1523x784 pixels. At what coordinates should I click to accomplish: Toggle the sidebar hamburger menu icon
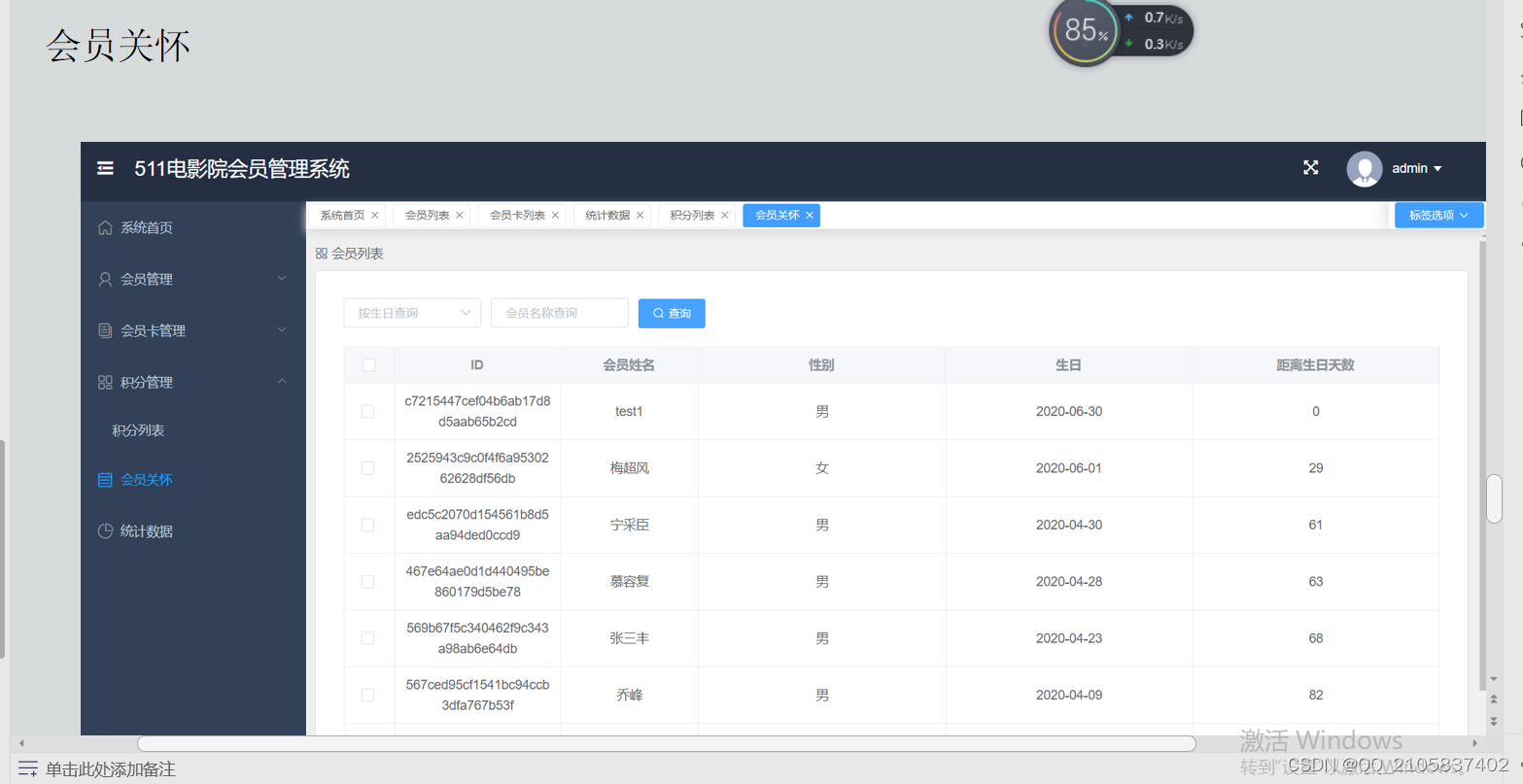coord(105,168)
